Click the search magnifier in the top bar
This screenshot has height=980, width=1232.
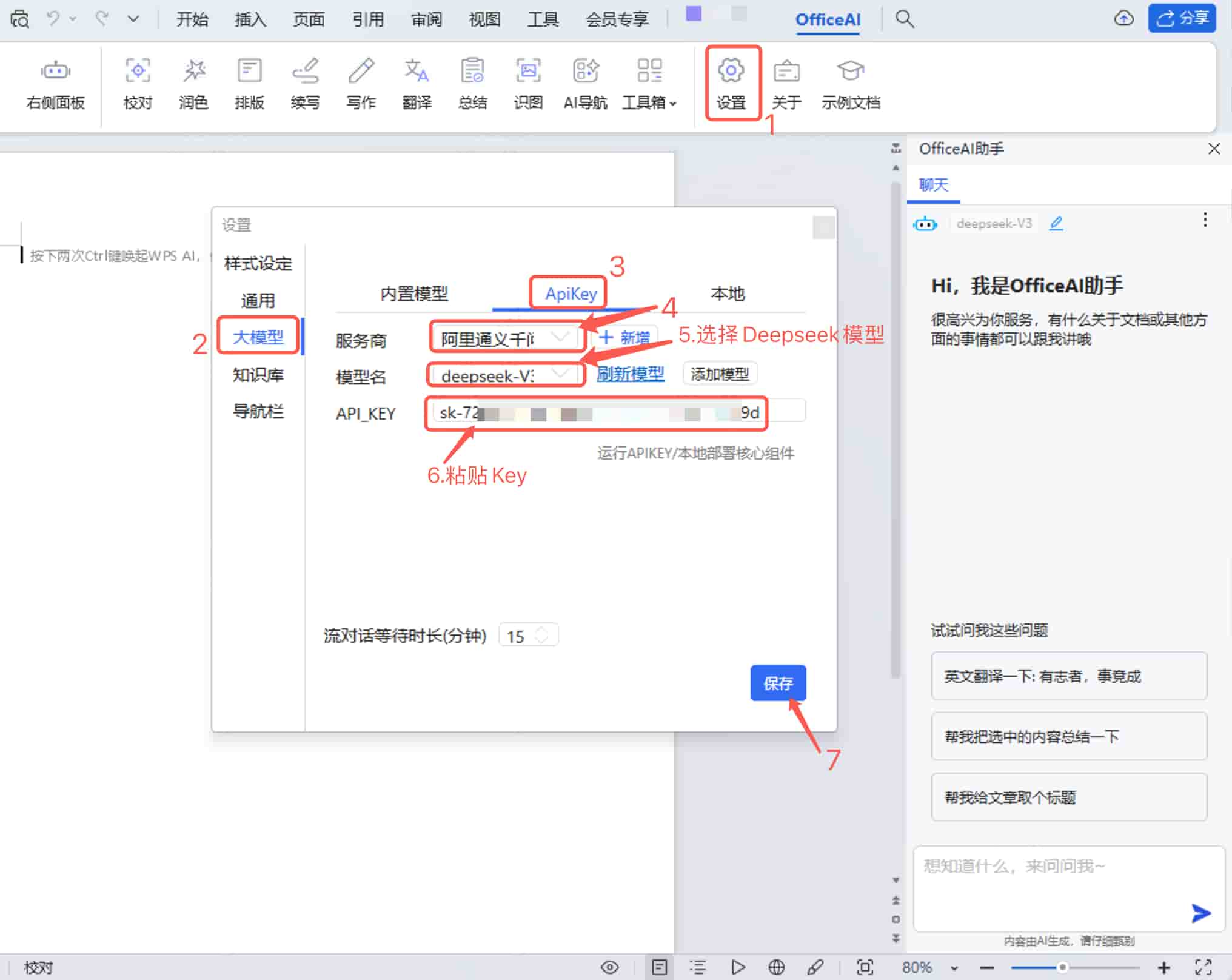(x=903, y=19)
